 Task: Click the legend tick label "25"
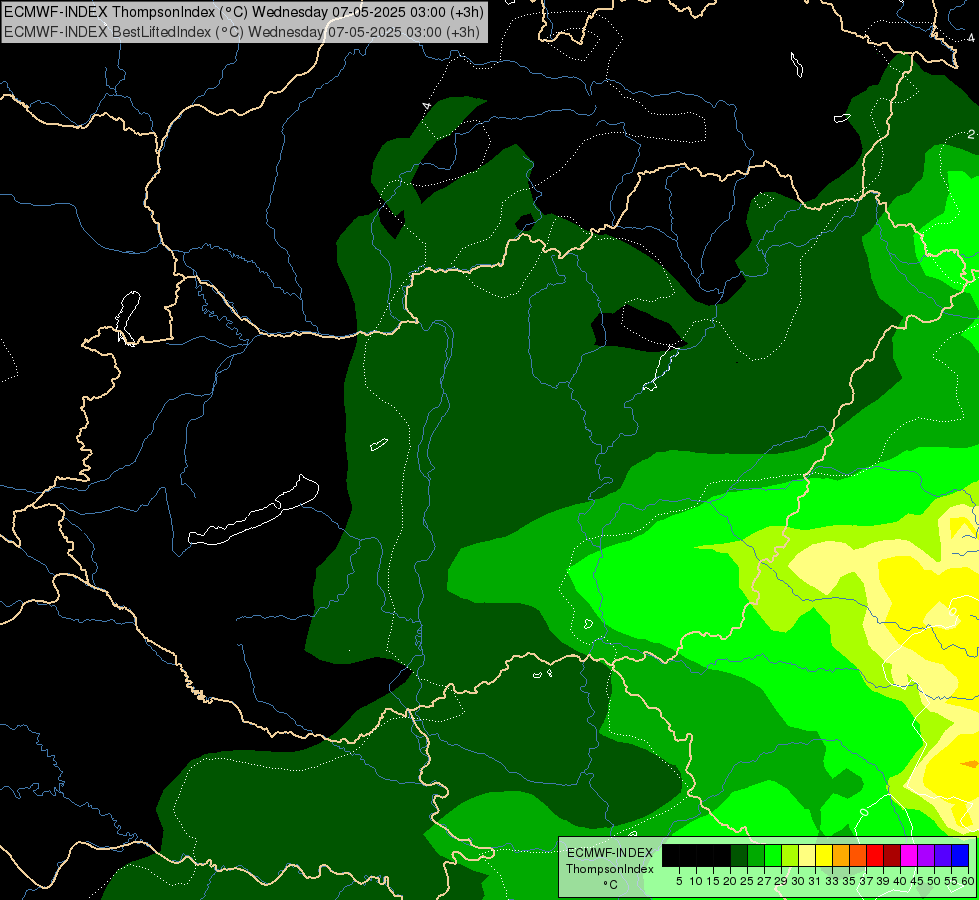click(x=747, y=881)
